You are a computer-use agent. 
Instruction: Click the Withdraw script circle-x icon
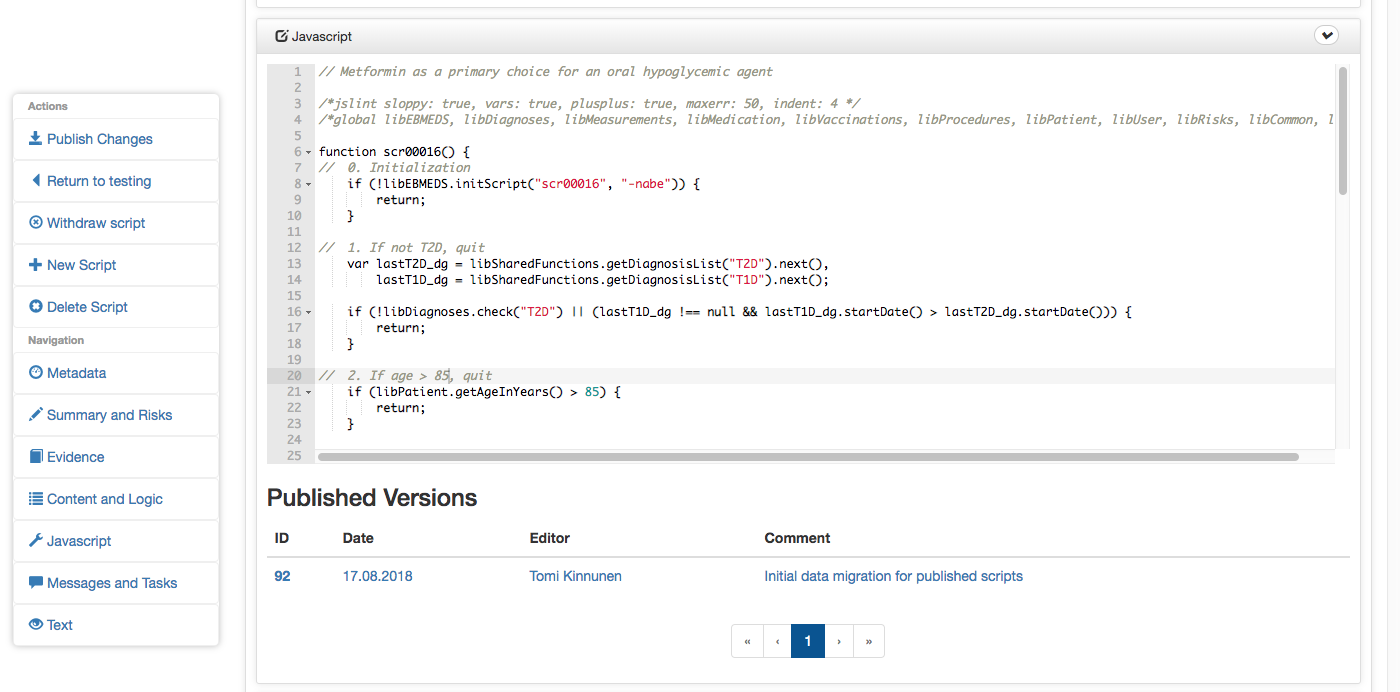35,223
